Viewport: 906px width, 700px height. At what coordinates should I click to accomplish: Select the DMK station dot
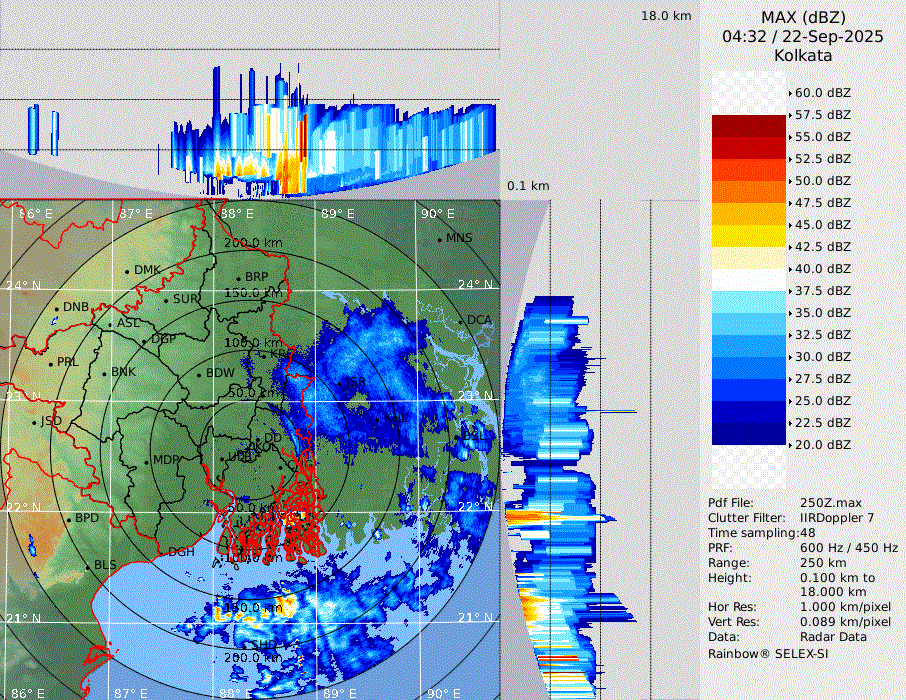pos(127,271)
